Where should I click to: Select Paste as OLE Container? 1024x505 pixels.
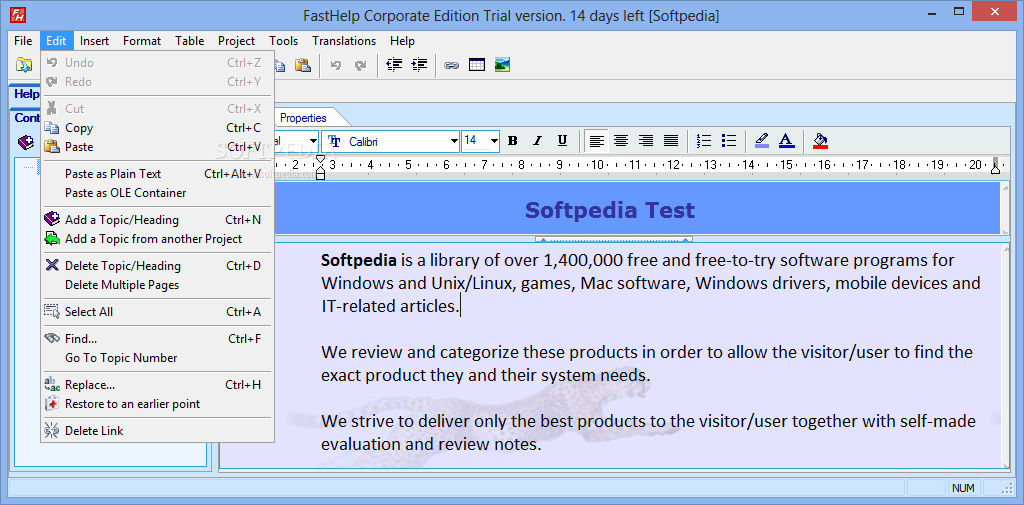(157, 193)
